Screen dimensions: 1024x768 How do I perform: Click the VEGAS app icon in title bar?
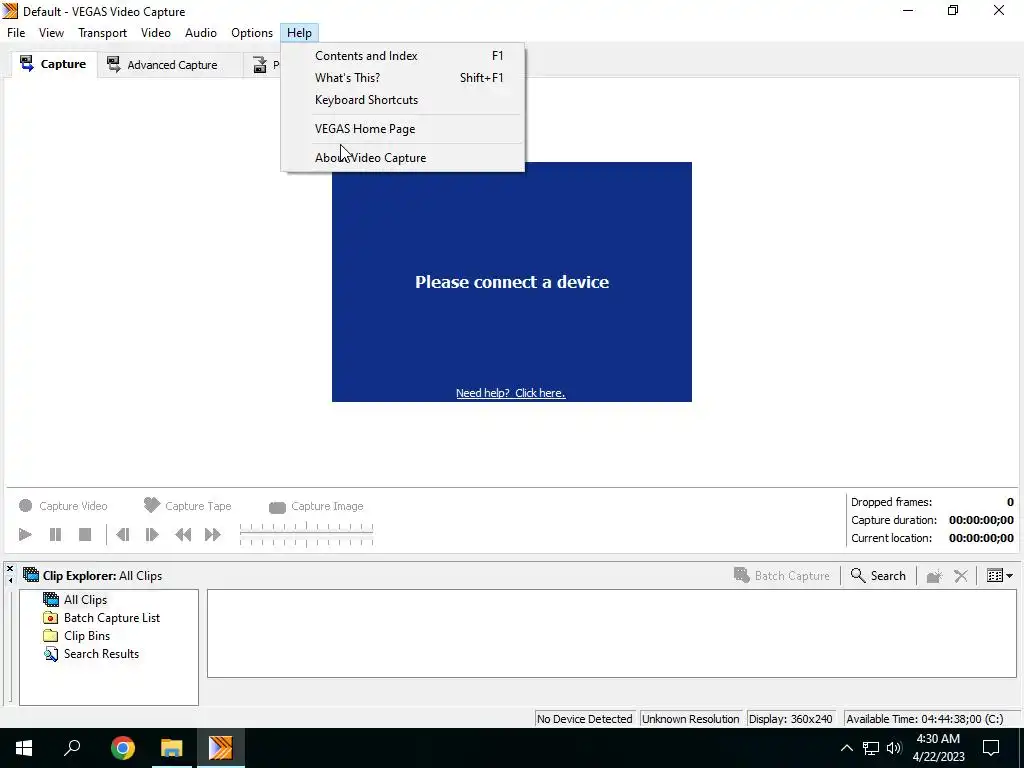[x=10, y=11]
